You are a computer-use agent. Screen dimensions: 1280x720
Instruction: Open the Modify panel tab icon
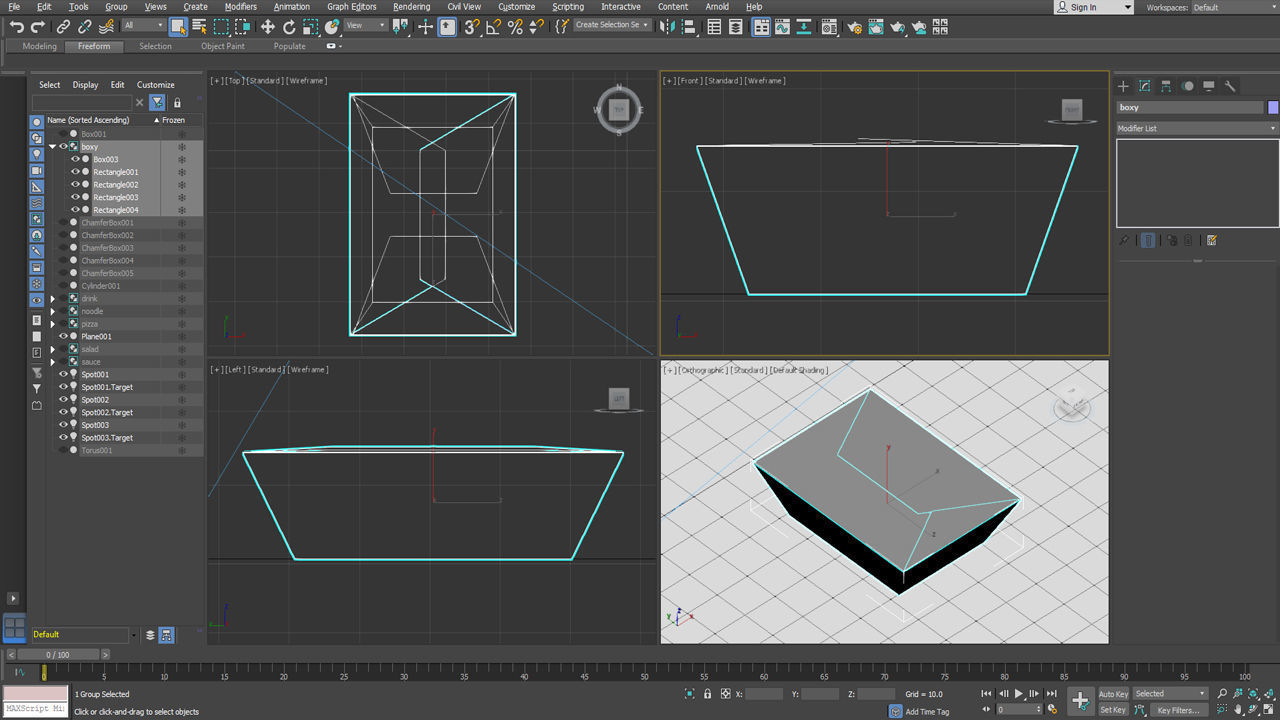click(x=1144, y=87)
